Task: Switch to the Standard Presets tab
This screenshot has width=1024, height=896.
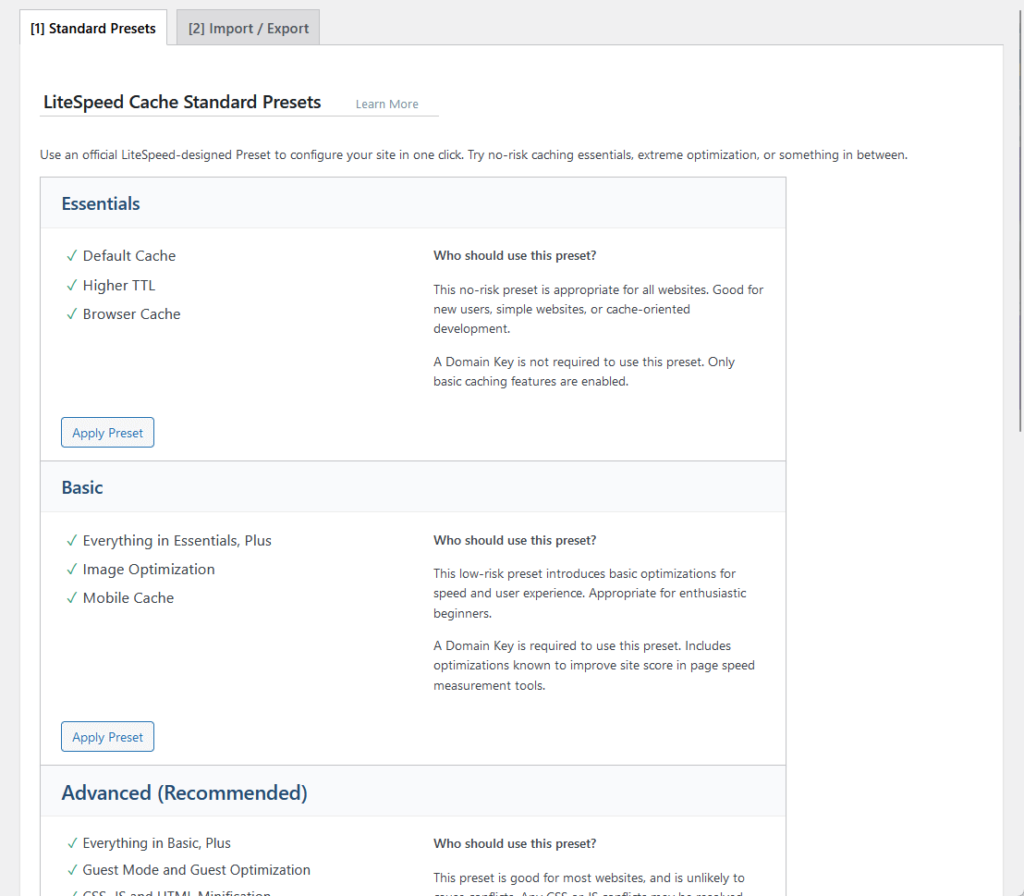Action: (x=93, y=28)
